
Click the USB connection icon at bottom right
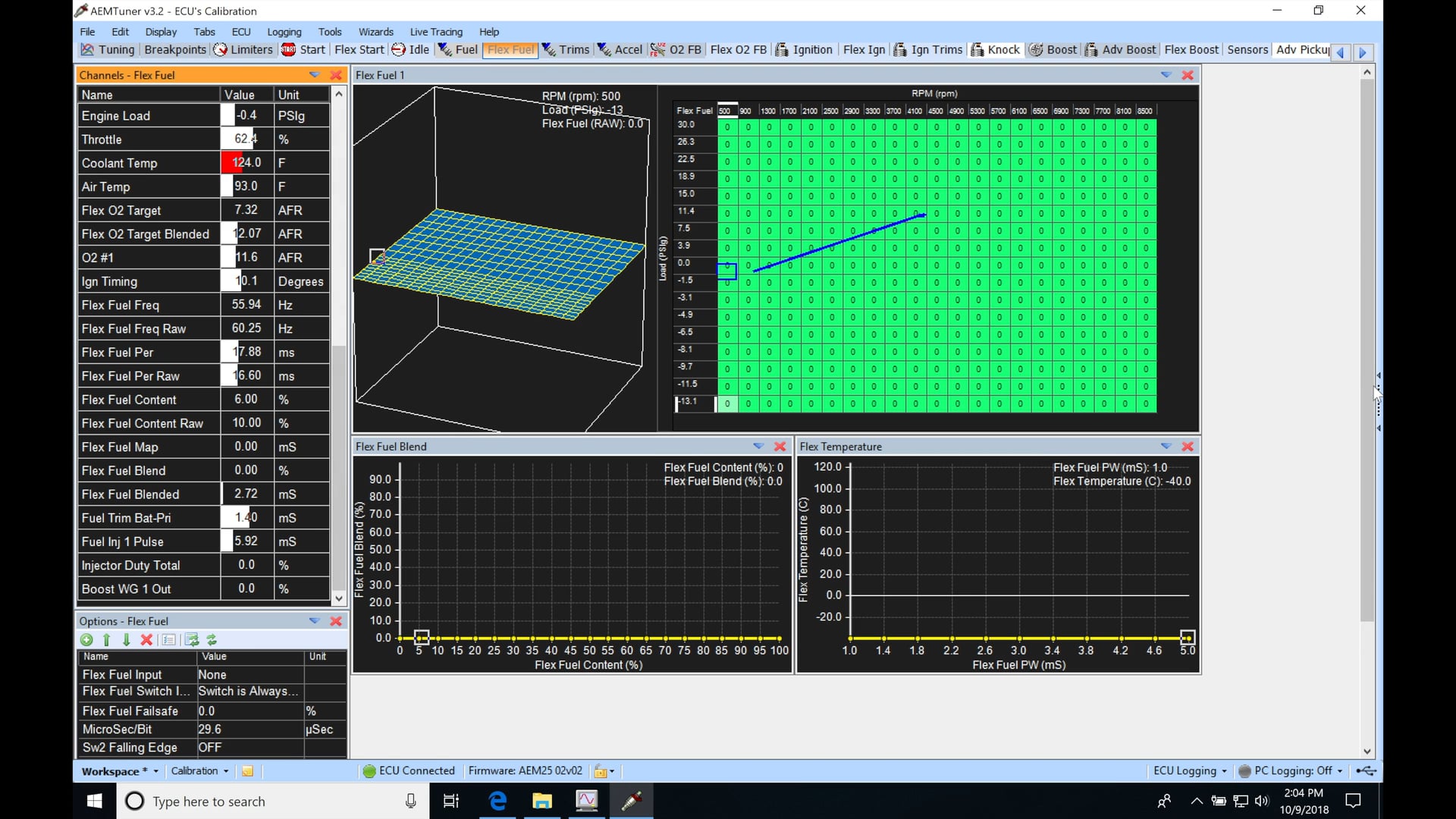tap(1365, 771)
